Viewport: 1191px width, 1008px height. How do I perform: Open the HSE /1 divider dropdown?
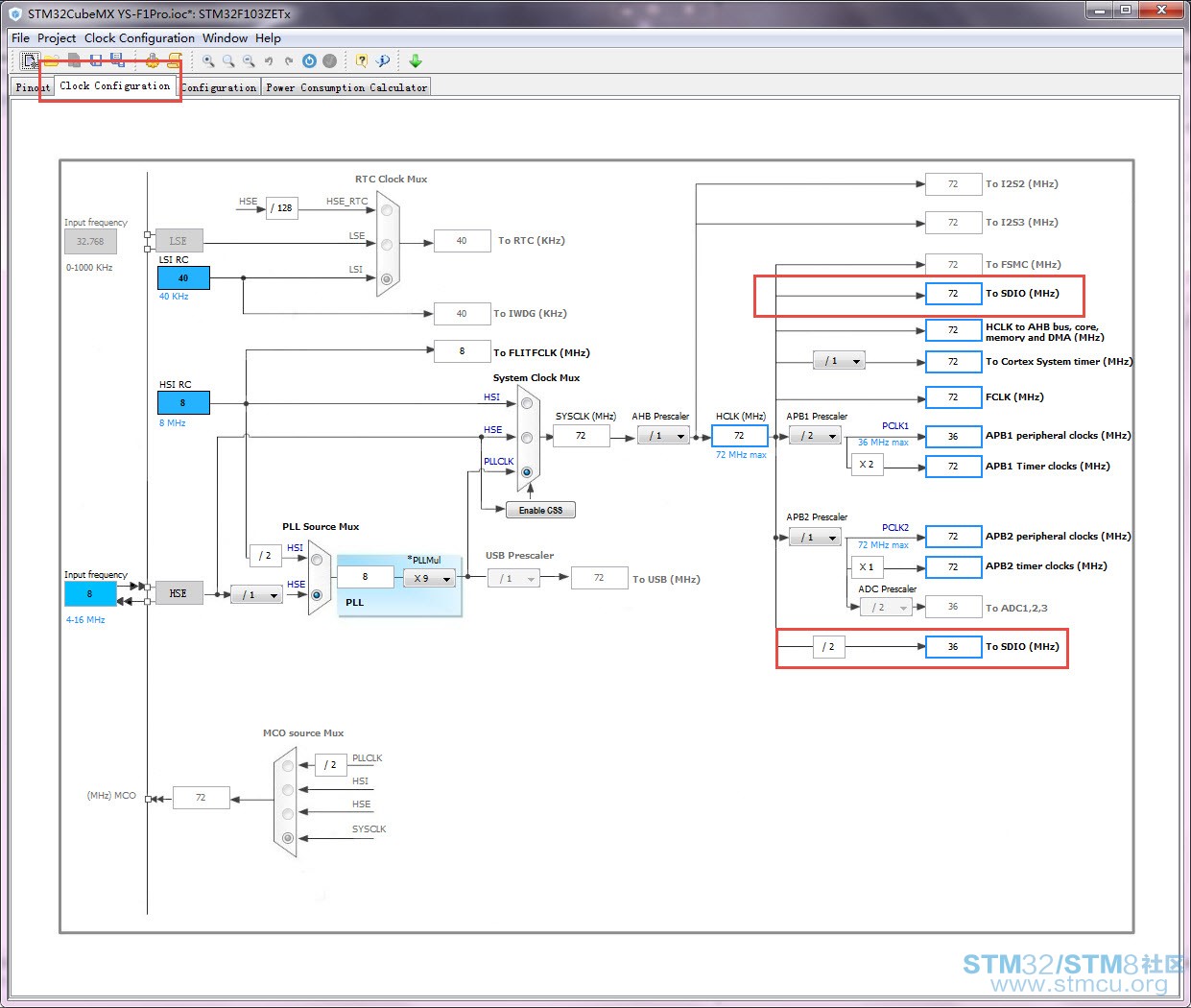[256, 595]
